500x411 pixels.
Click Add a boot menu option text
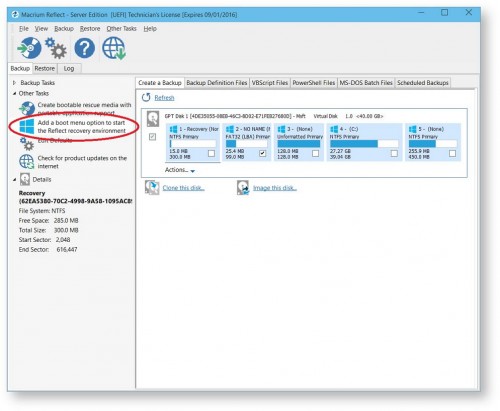(82, 127)
